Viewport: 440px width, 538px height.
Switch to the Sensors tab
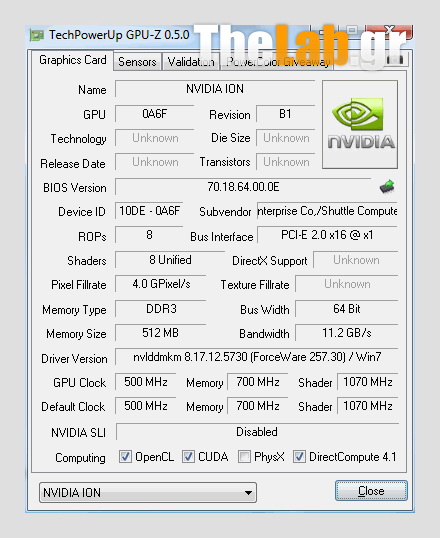pos(137,62)
